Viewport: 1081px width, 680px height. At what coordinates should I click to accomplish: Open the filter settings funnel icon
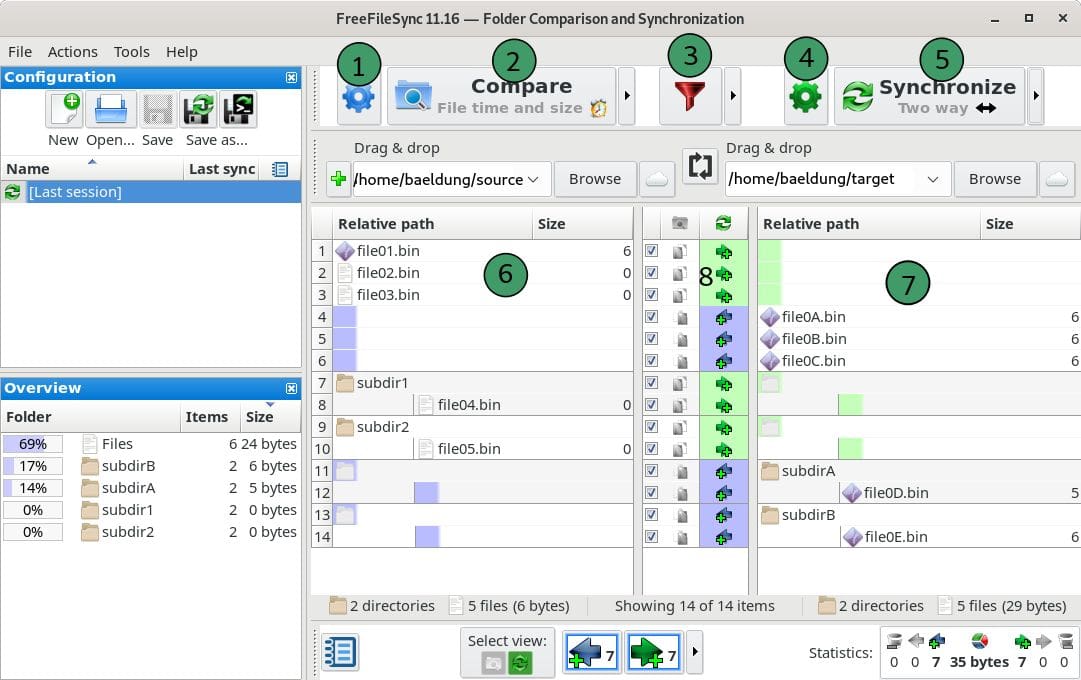690,97
